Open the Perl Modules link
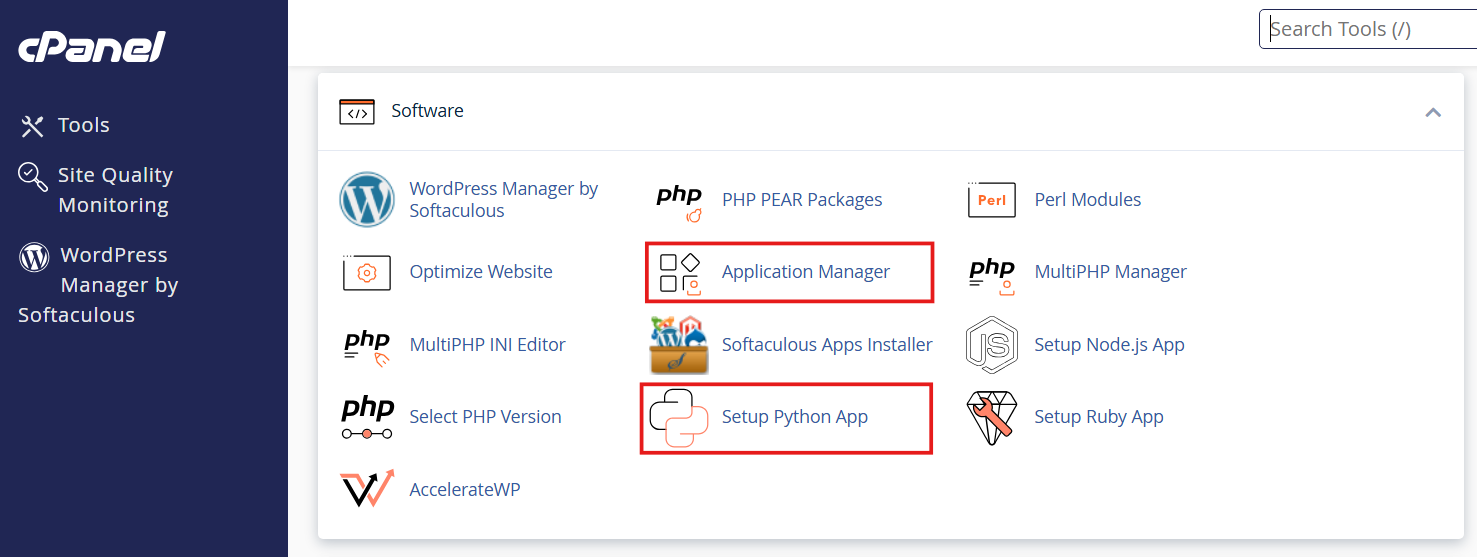 (1088, 200)
